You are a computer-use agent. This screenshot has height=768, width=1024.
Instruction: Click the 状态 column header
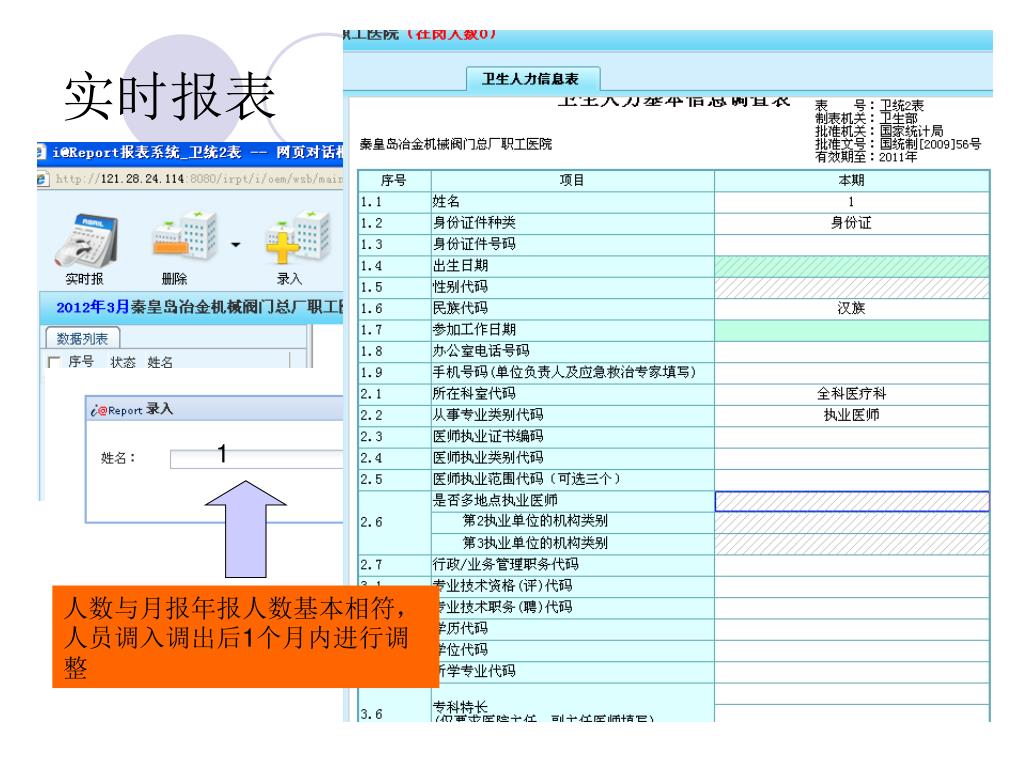click(122, 362)
